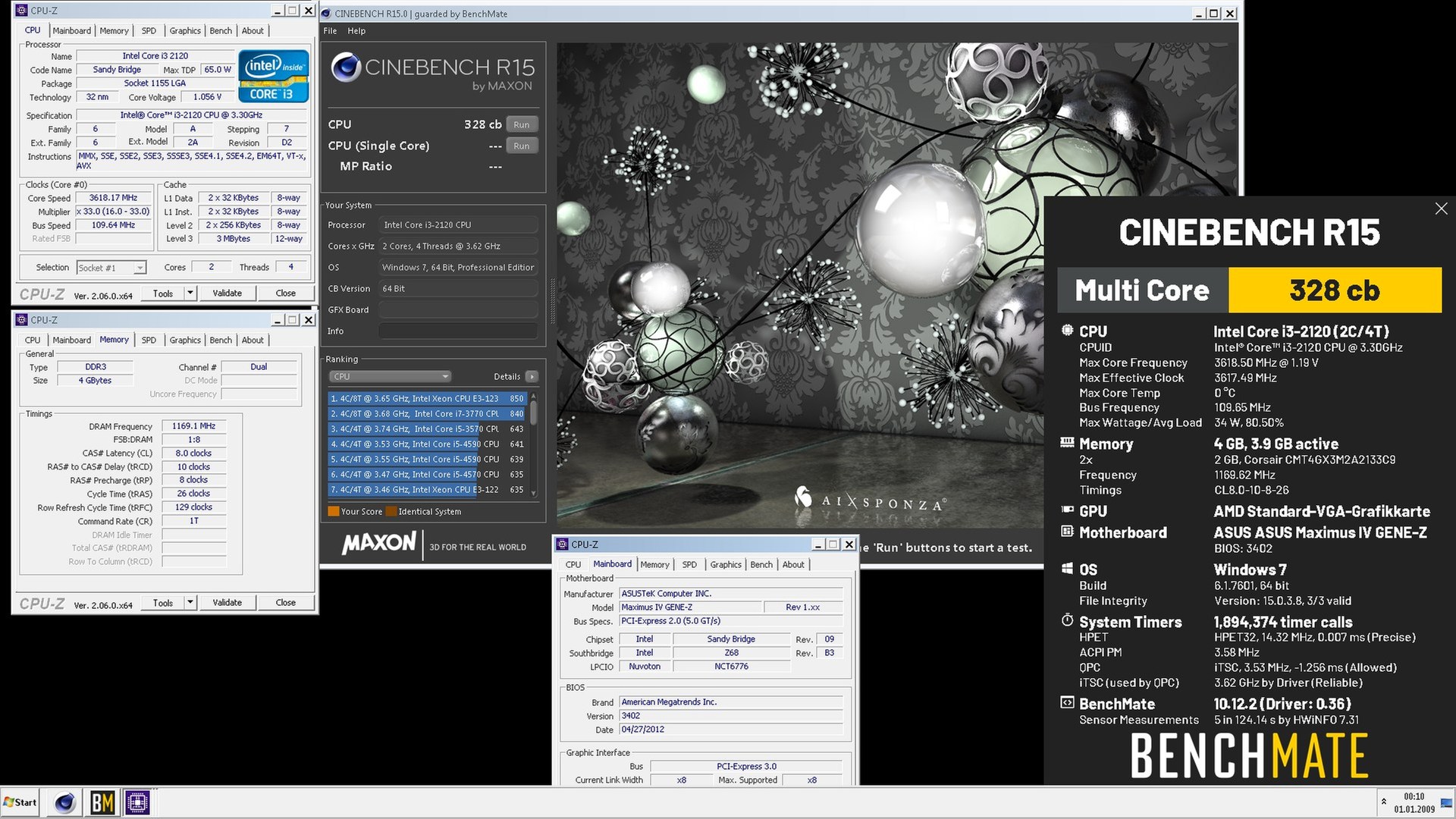Screen dimensions: 1456x819
Task: Click the Info field in Your System
Action: pos(458,331)
